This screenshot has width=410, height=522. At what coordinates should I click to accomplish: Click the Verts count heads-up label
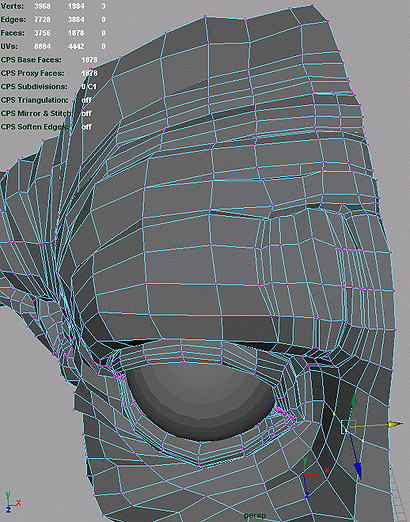click(x=12, y=6)
